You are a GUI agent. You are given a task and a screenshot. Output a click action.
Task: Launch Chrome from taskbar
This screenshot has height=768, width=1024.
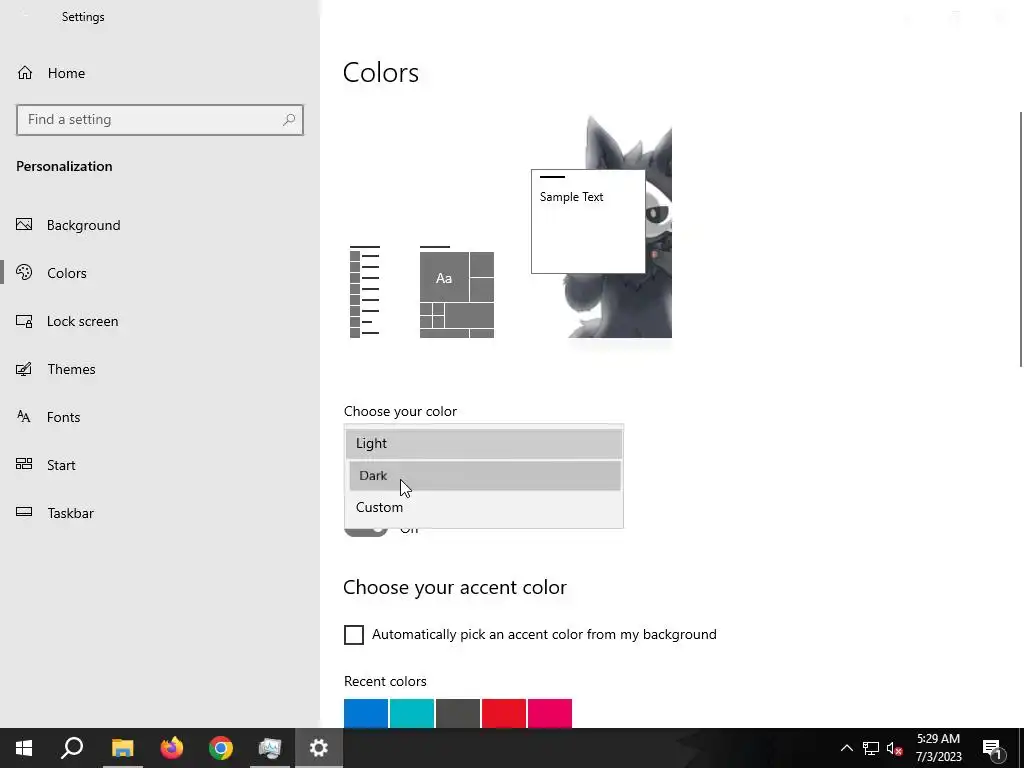point(221,748)
